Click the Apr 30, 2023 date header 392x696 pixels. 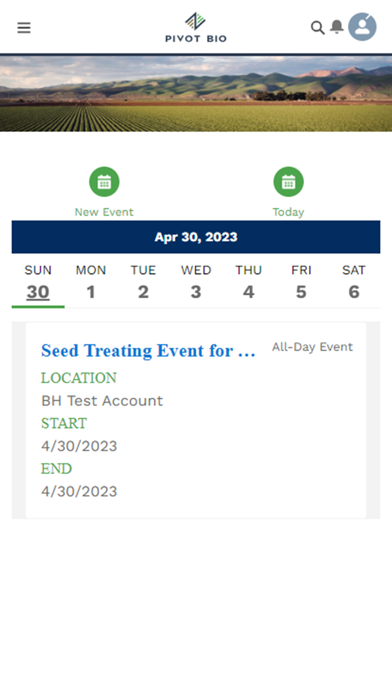click(196, 237)
